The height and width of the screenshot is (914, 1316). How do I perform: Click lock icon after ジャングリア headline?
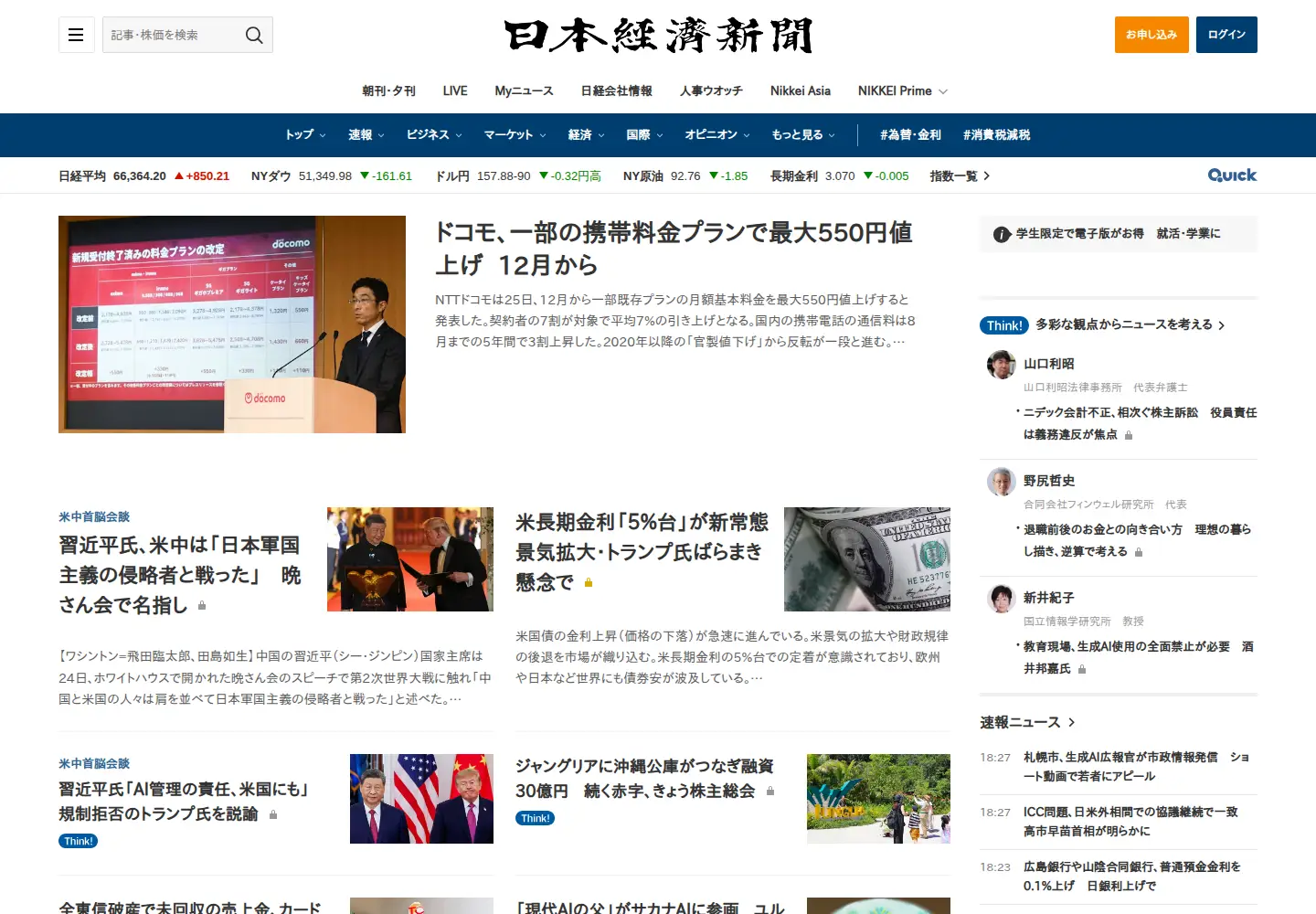click(x=770, y=791)
